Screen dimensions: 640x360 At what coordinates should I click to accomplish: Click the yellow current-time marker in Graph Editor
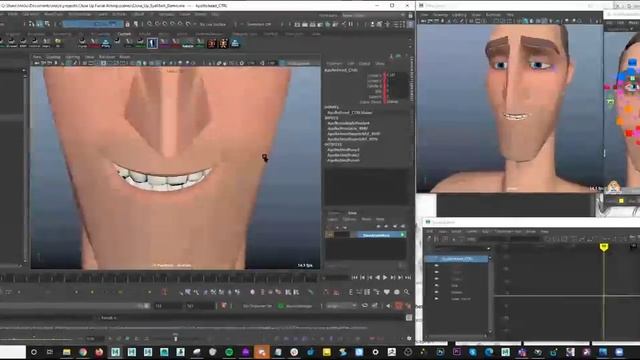point(604,247)
